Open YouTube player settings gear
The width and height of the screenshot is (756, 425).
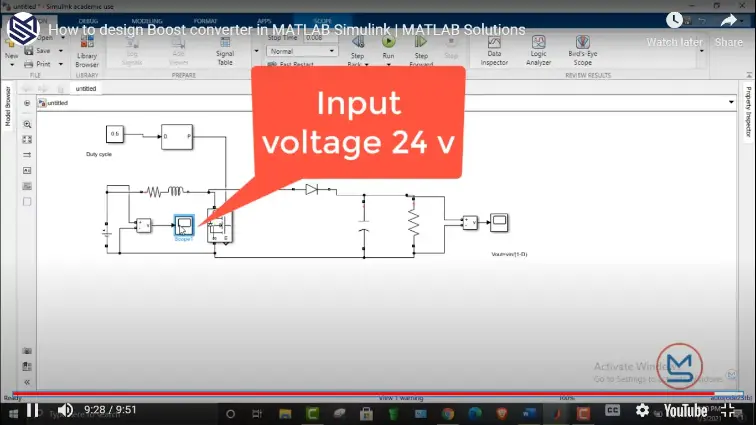coord(643,410)
